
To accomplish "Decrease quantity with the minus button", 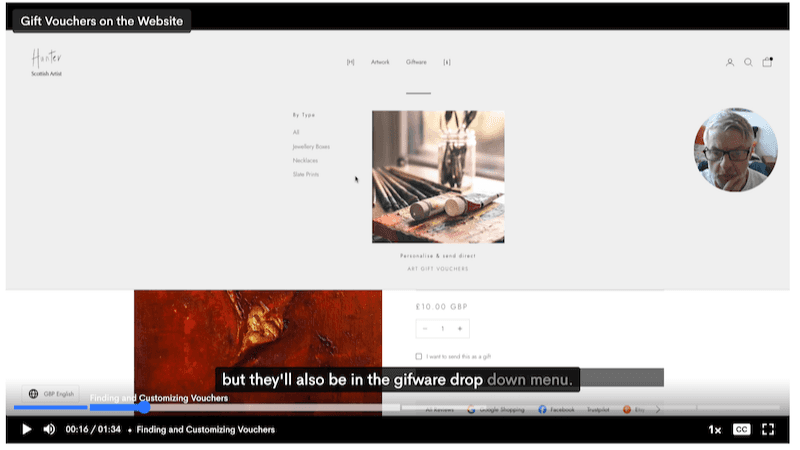I will (426, 329).
